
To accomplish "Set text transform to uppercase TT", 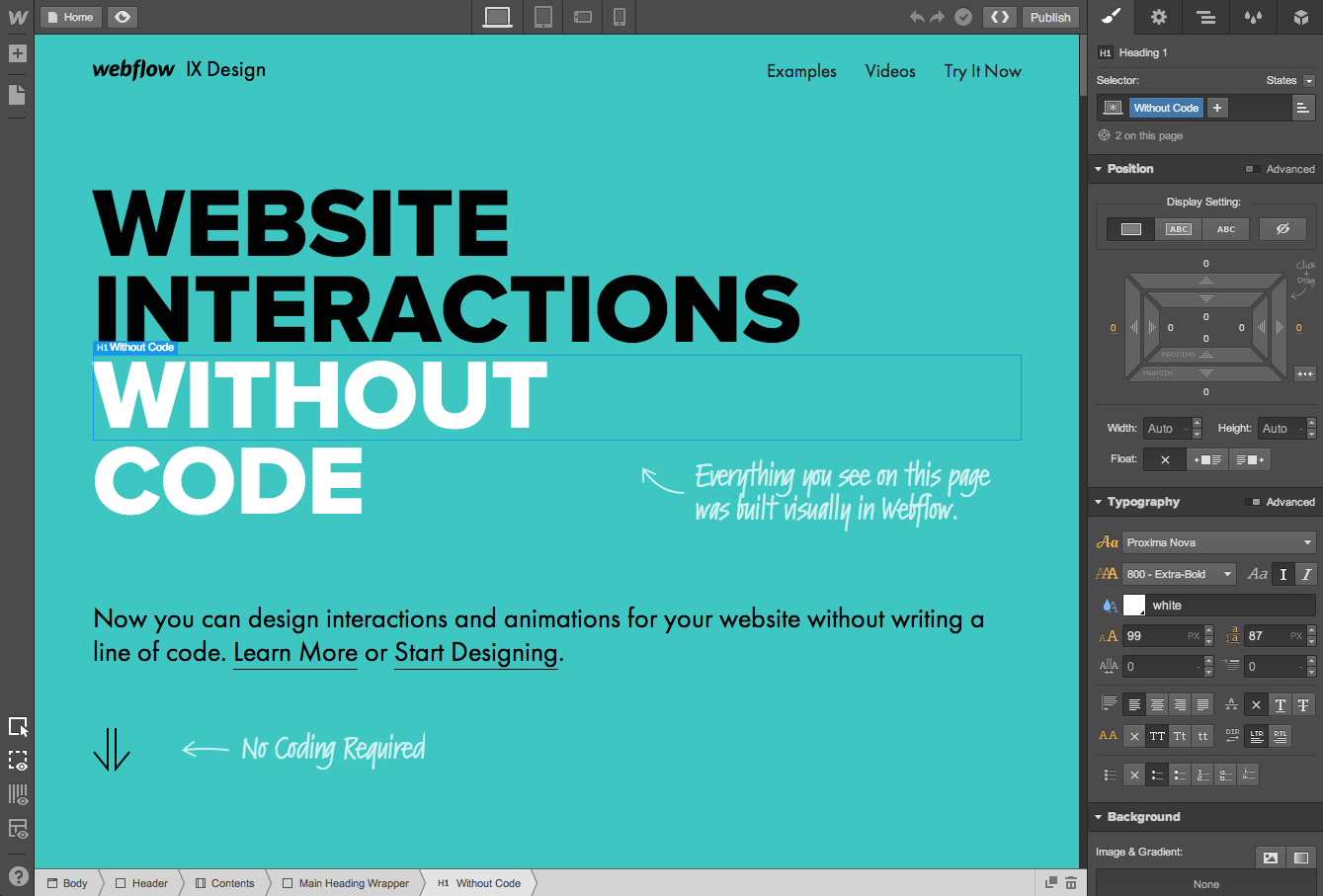I will click(x=1157, y=736).
